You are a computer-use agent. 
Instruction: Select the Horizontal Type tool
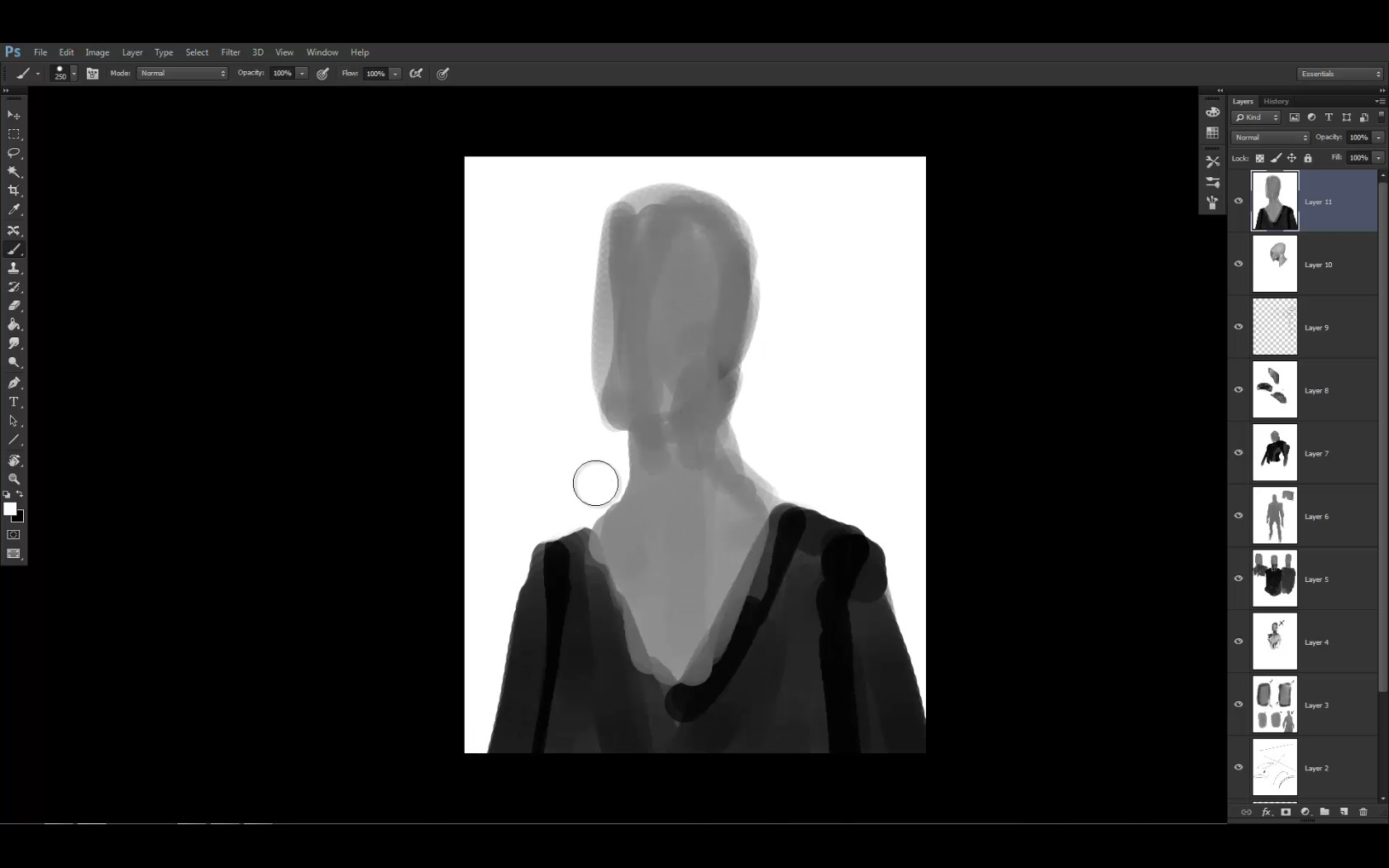click(14, 402)
